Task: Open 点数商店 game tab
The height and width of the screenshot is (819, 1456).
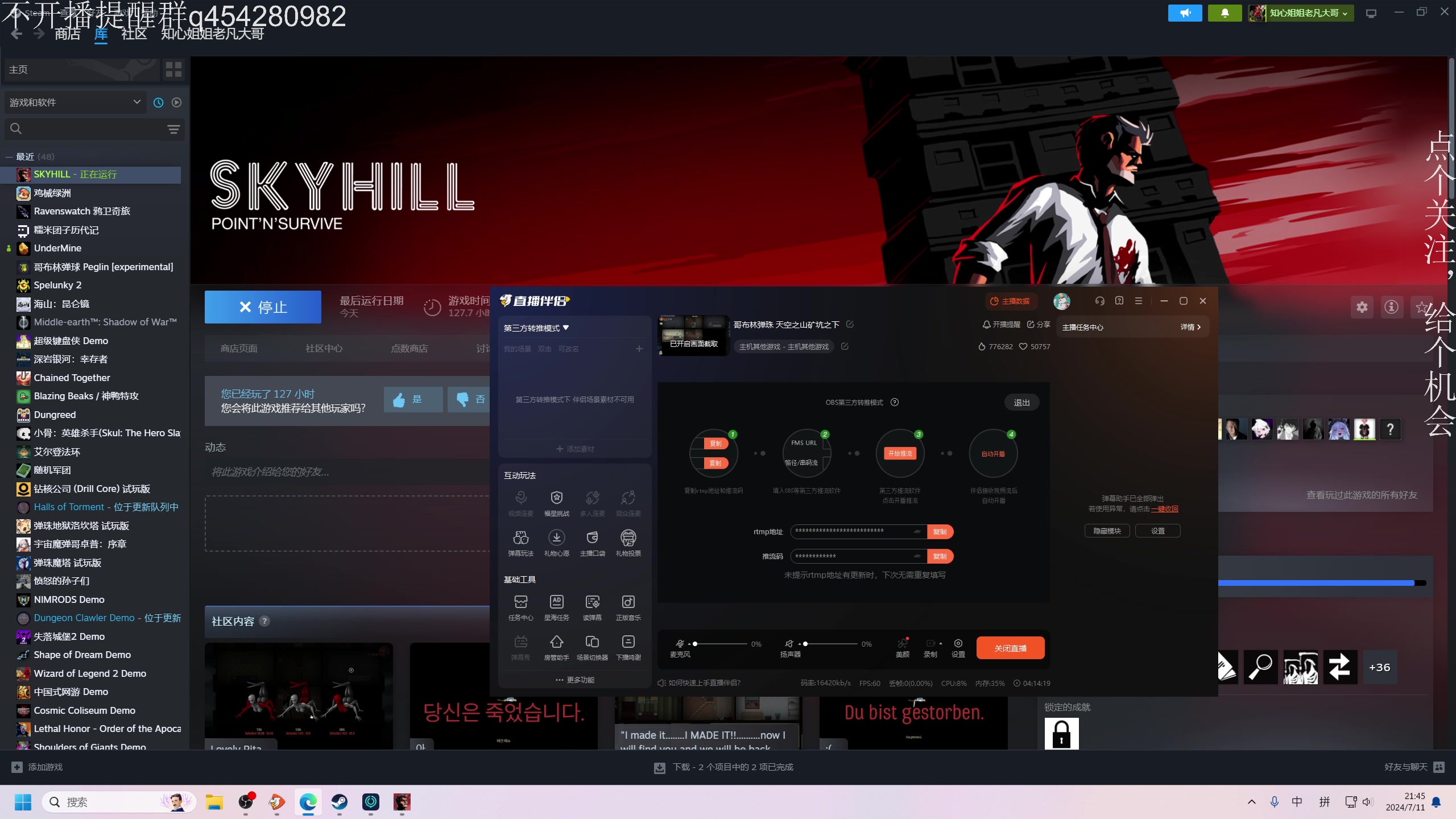Action: coord(409,349)
